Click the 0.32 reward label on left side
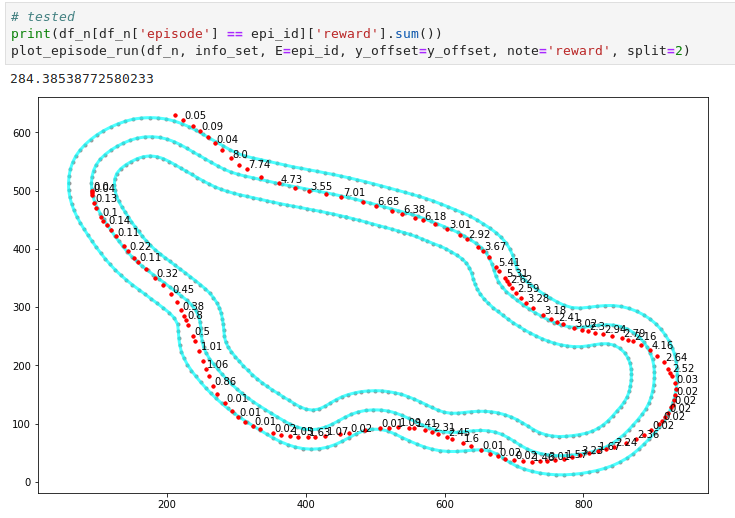This screenshot has width=735, height=518. tap(167, 274)
